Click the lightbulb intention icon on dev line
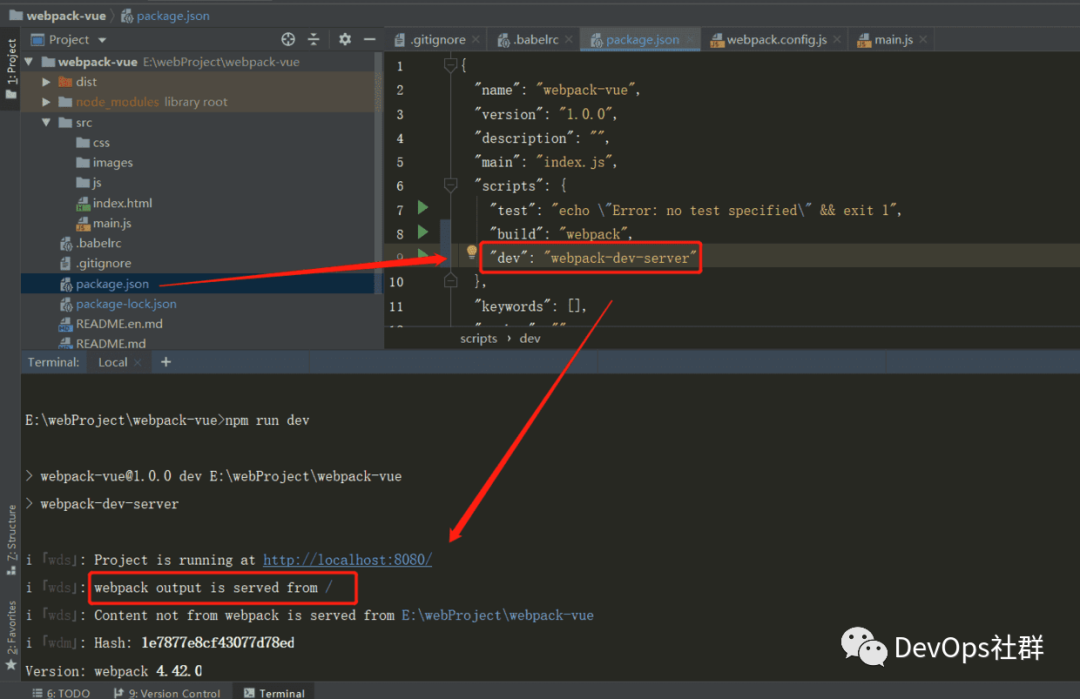This screenshot has width=1080, height=699. [472, 252]
